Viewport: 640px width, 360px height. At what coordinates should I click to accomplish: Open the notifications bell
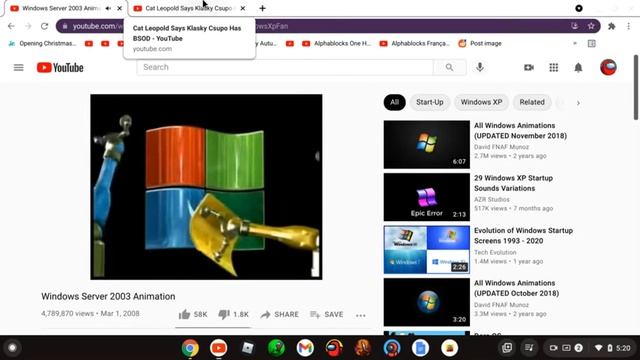coord(578,67)
